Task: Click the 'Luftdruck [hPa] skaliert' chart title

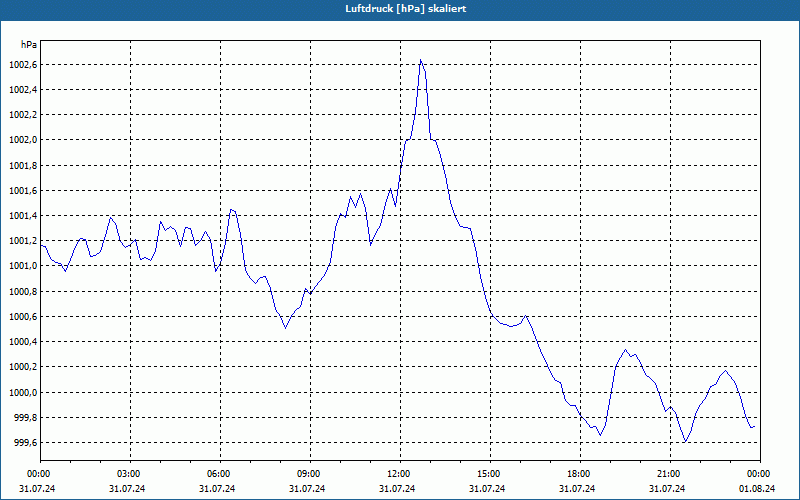Action: point(406,9)
